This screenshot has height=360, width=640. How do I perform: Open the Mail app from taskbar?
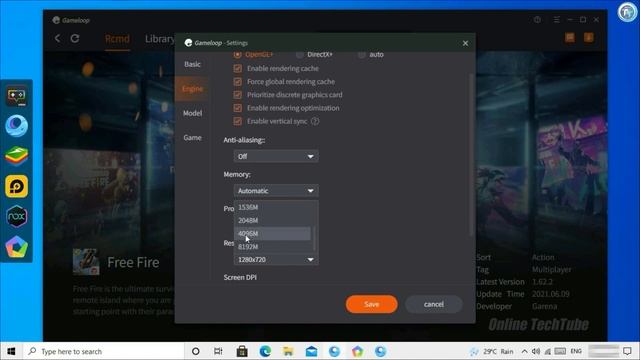coord(311,351)
